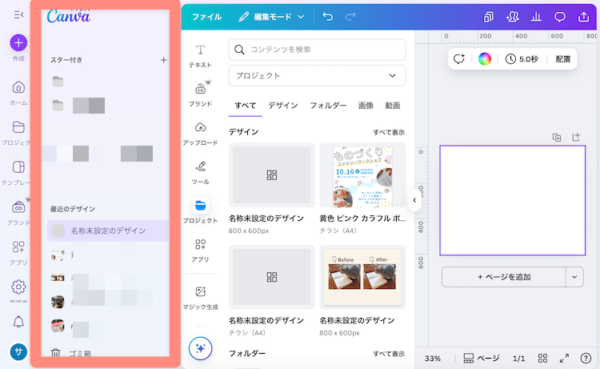The image size is (600, 369).
Task: Open the settings gear icon
Action: (18, 287)
